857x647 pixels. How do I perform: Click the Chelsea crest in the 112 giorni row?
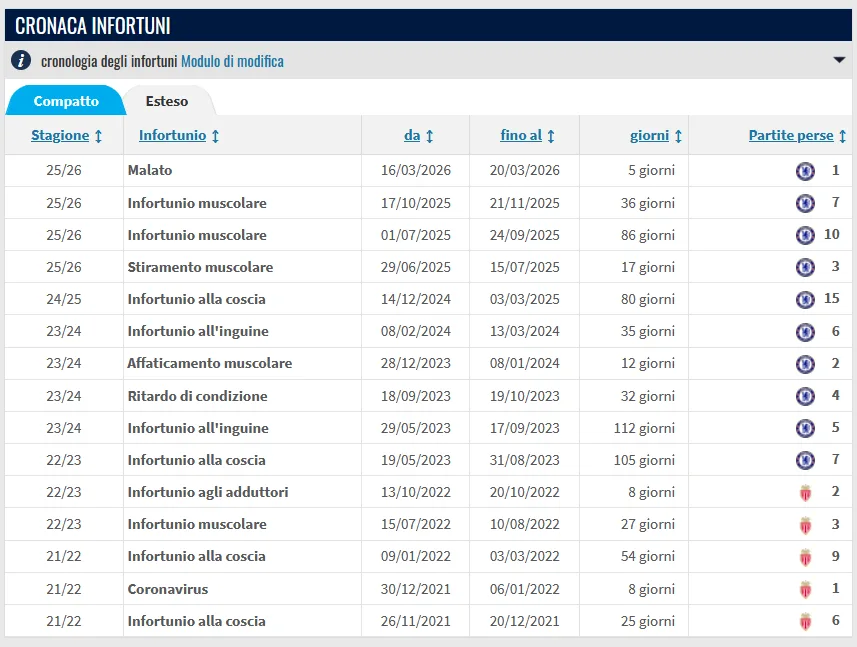(805, 428)
